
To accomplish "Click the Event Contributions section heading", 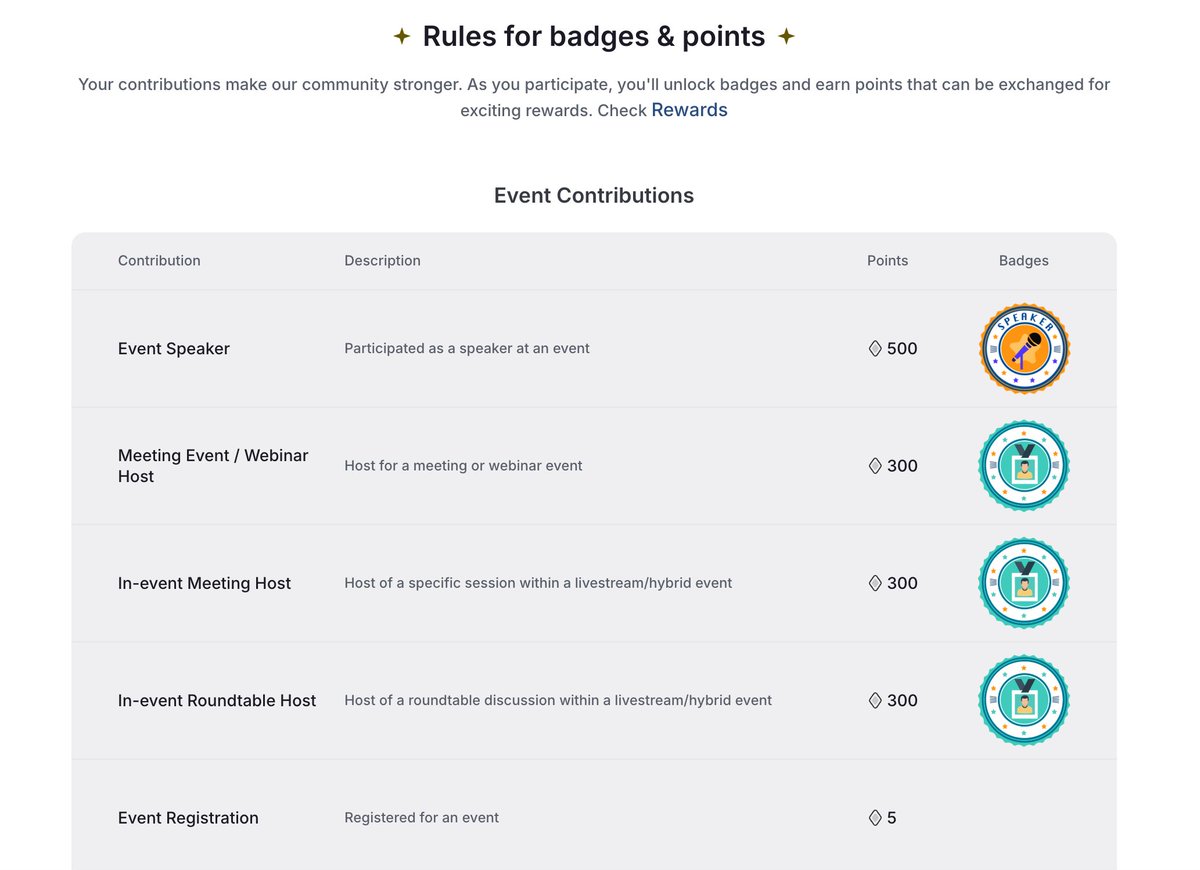I will tap(594, 196).
